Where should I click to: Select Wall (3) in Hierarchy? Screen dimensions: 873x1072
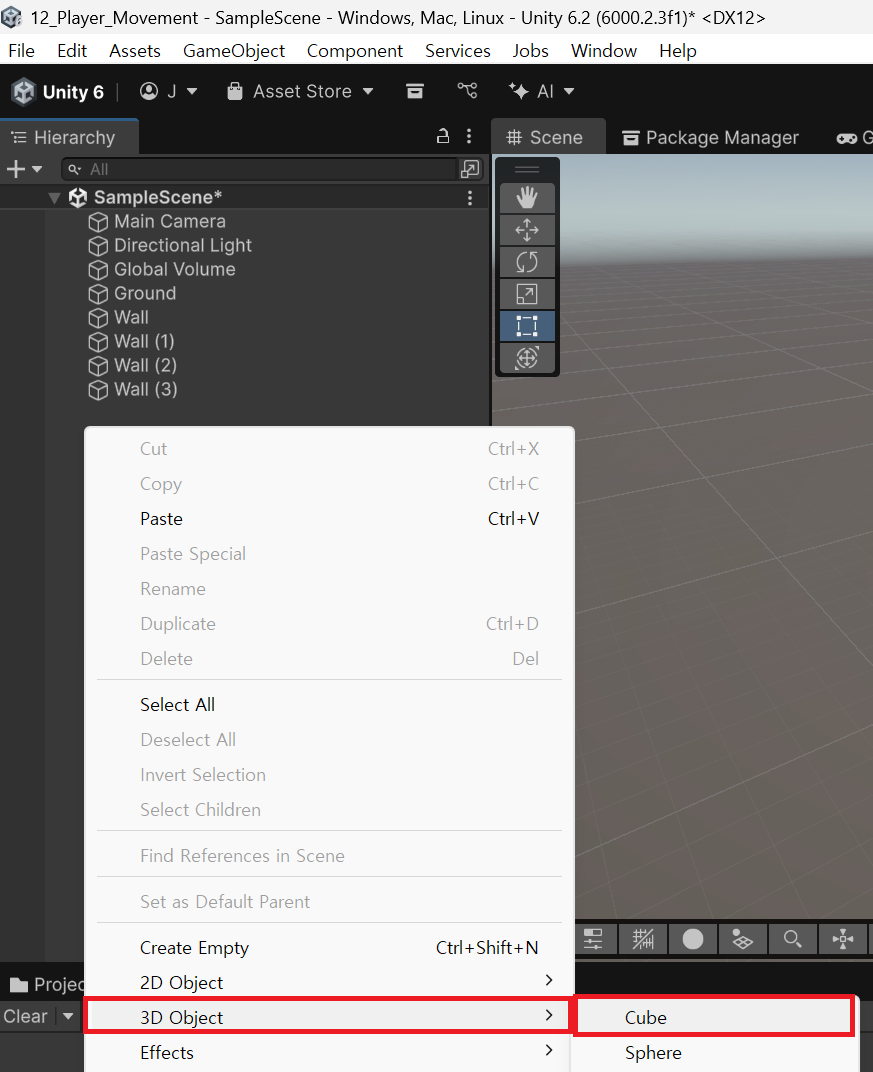pyautogui.click(x=146, y=389)
